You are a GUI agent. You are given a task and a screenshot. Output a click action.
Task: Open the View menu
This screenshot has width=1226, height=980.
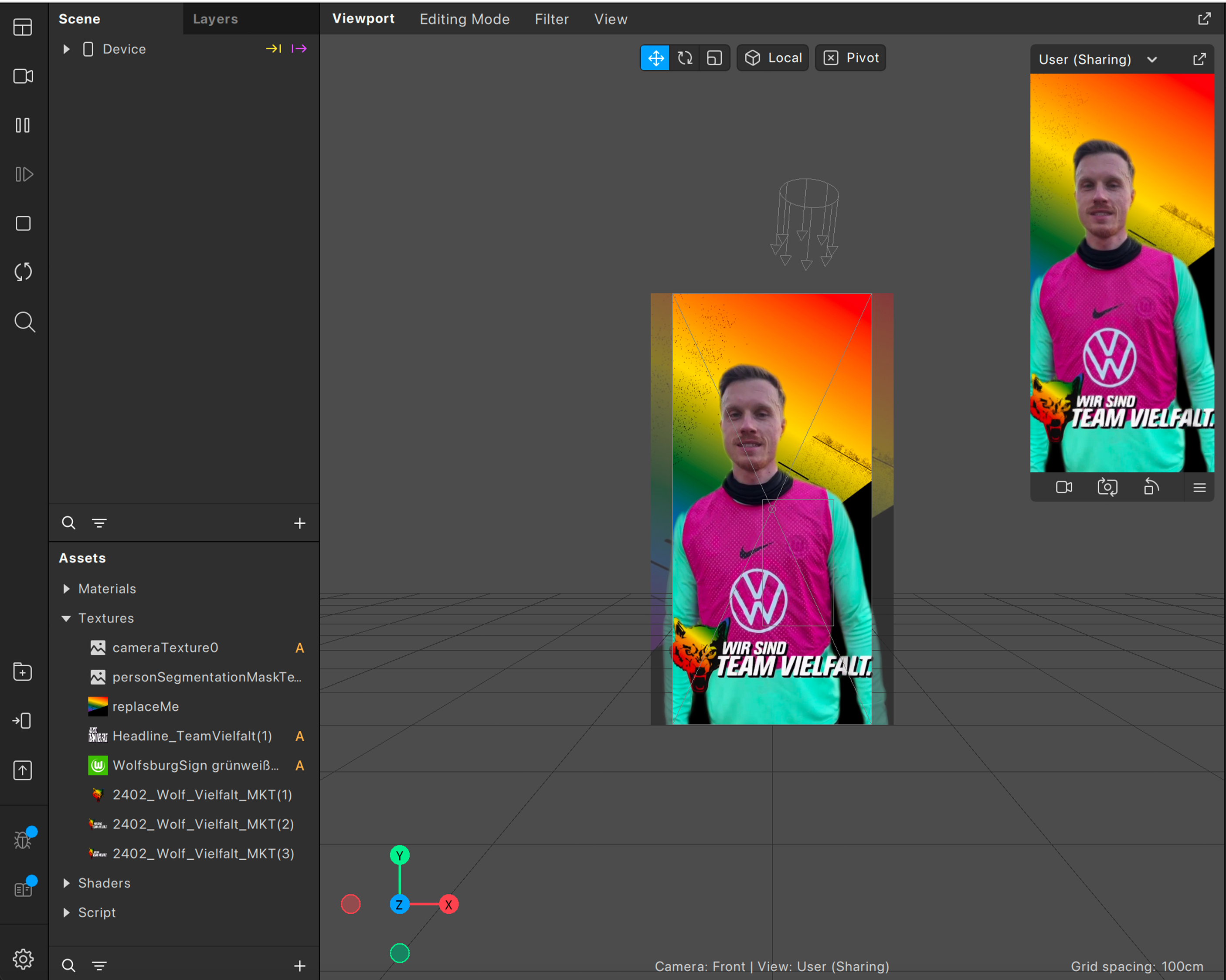click(611, 19)
